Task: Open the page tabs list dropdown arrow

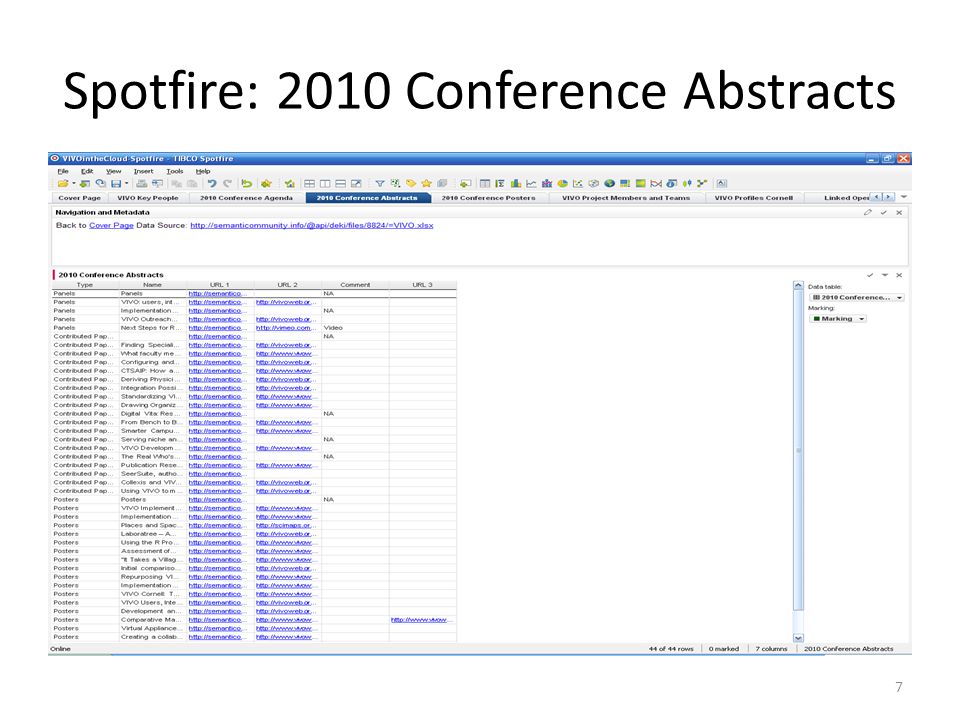Action: pyautogui.click(x=904, y=197)
